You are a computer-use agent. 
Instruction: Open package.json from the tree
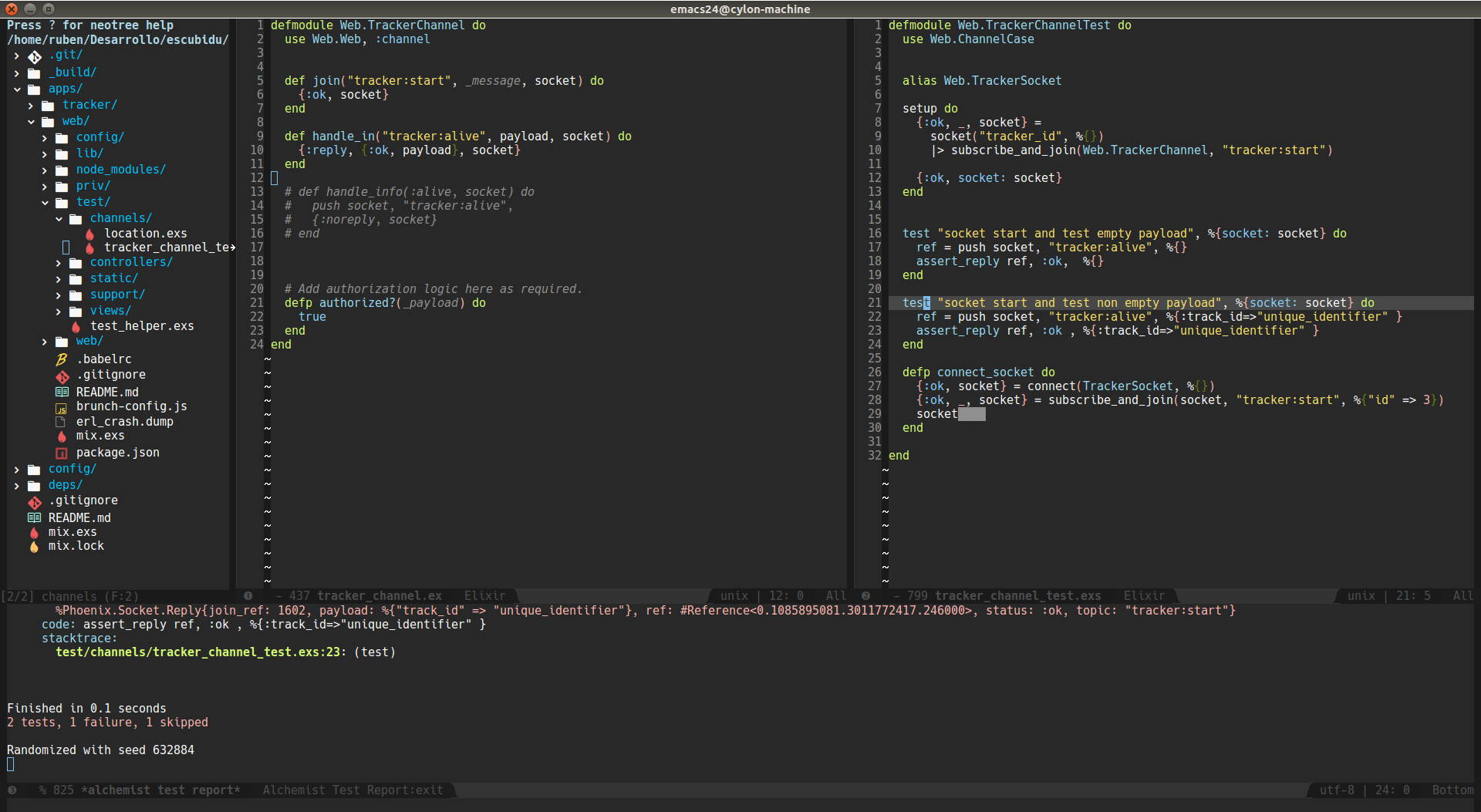117,453
